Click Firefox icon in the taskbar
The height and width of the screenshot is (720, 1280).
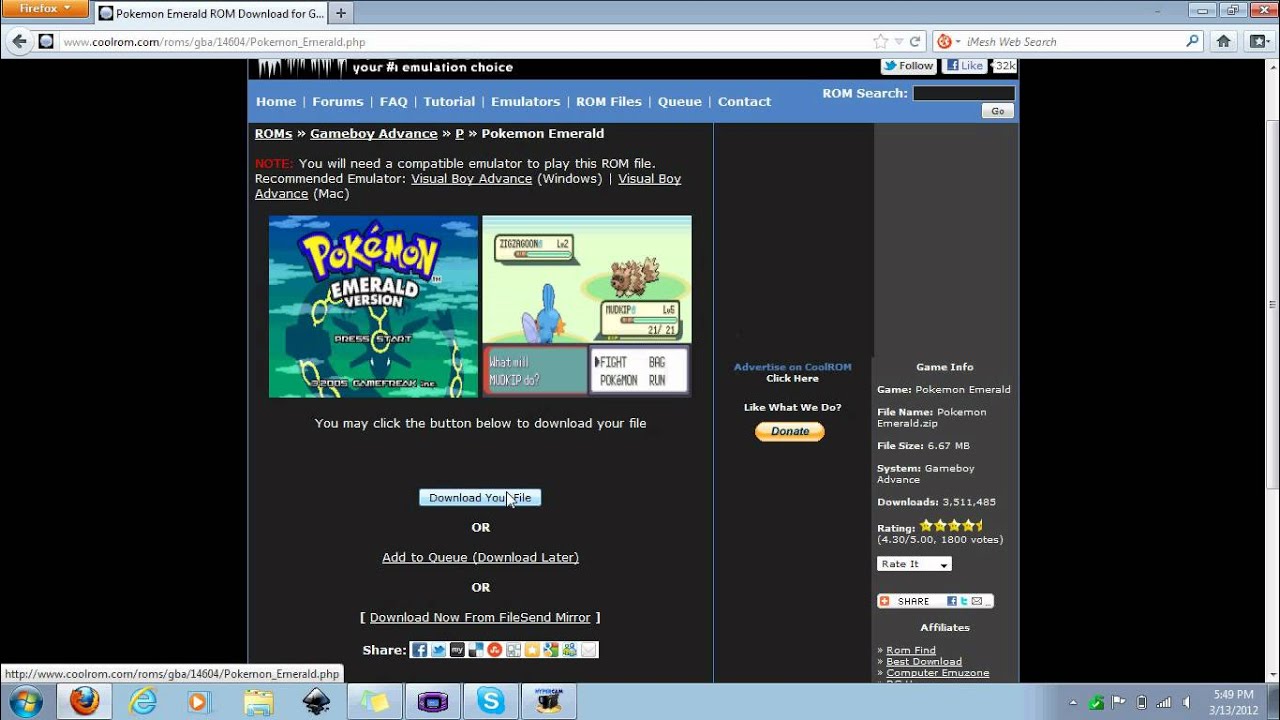84,702
